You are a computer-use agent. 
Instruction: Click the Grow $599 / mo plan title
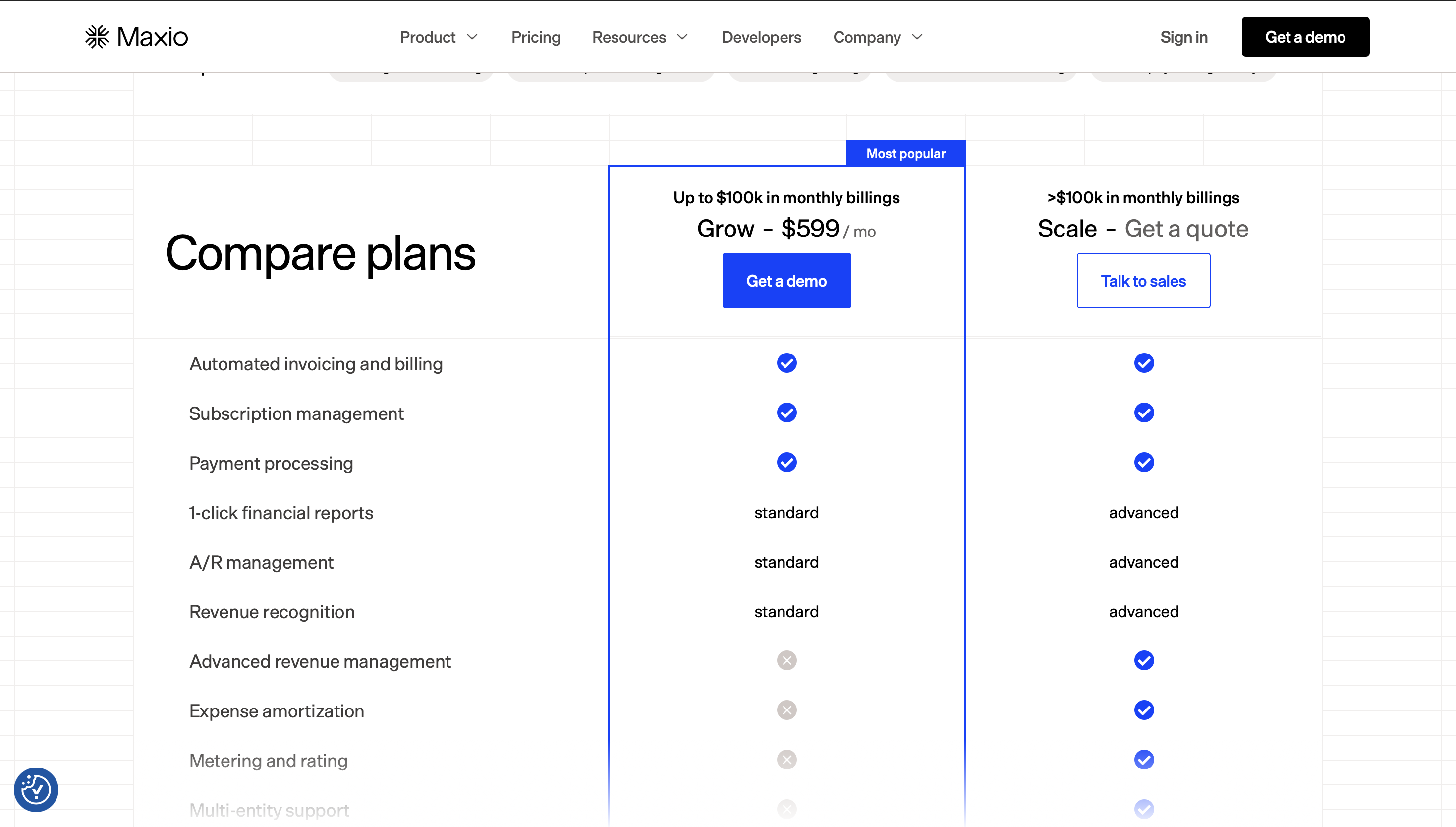(786, 229)
